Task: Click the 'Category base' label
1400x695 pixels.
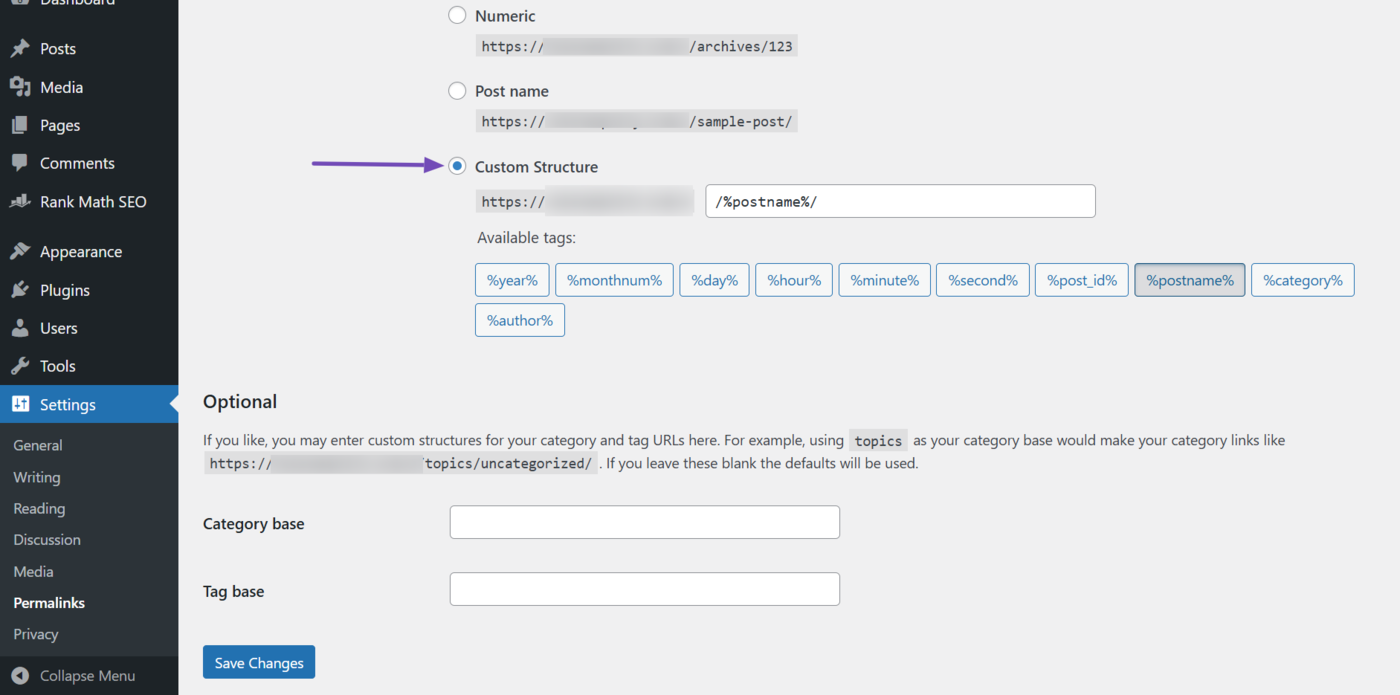Action: 254,523
